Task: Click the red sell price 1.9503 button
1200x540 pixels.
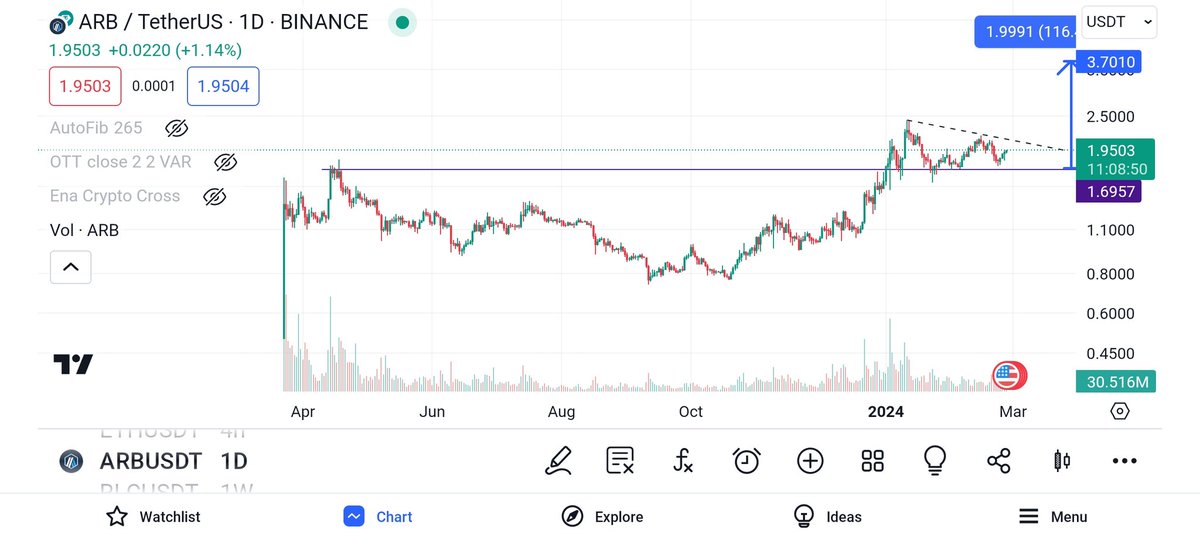Action: coord(85,86)
